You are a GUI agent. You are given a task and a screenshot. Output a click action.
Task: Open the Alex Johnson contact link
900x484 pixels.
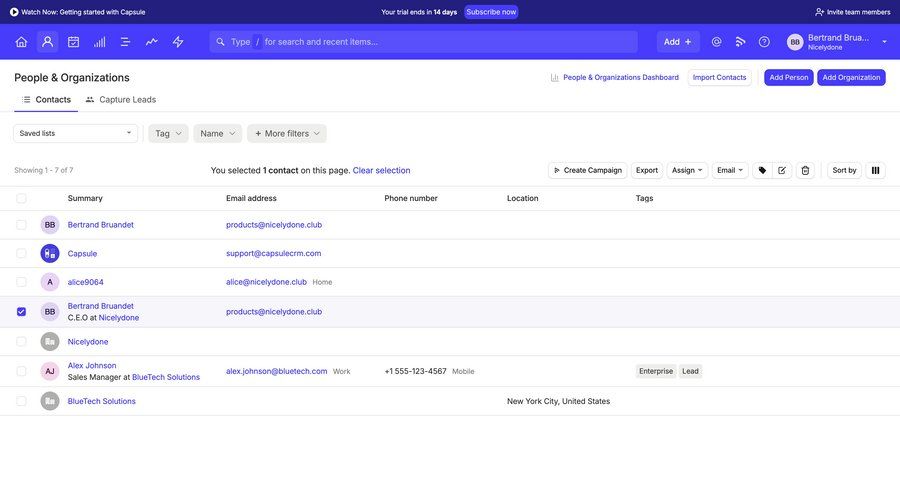pyautogui.click(x=92, y=366)
